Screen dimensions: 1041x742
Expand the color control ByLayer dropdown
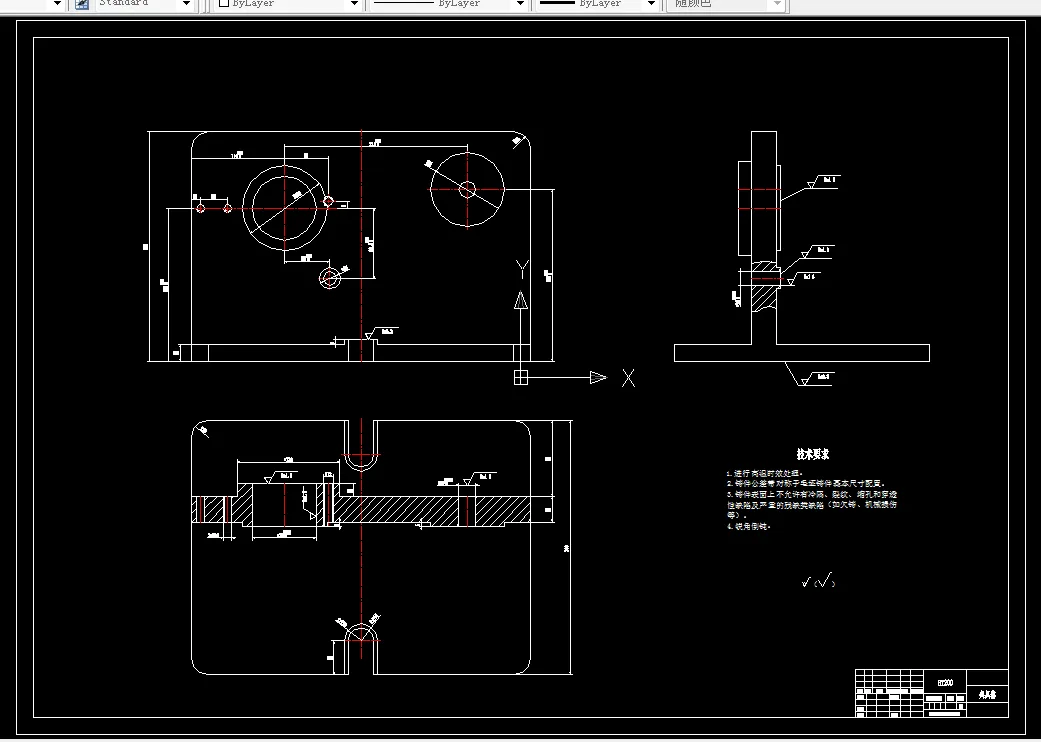click(x=355, y=4)
